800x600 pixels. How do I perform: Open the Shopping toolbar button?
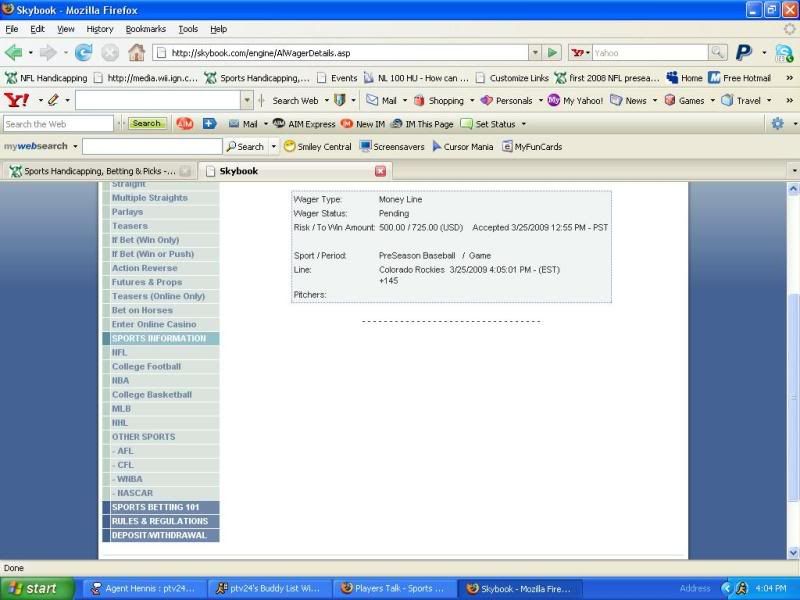click(440, 101)
